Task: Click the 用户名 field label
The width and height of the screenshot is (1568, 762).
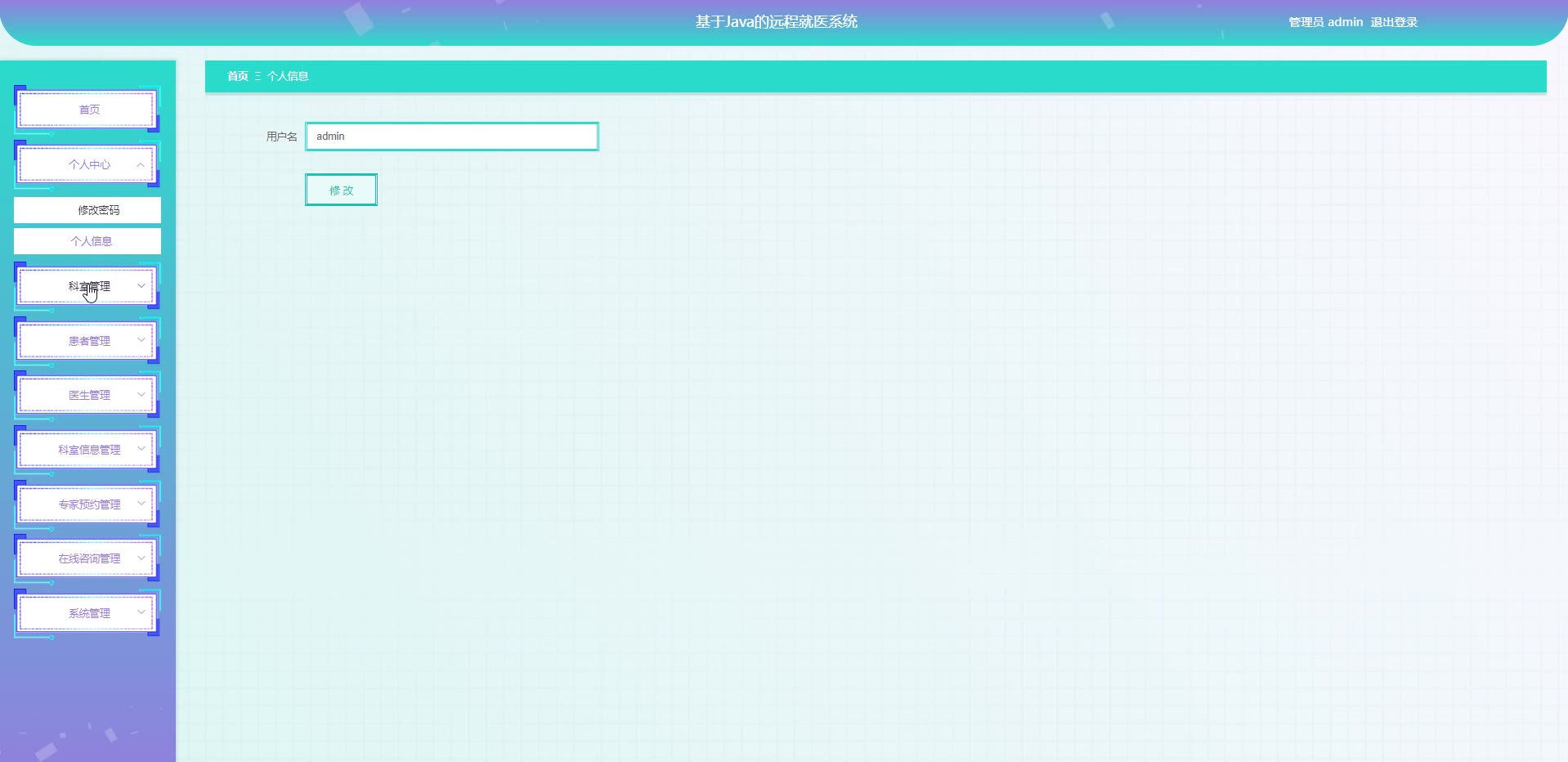Action: pyautogui.click(x=282, y=137)
